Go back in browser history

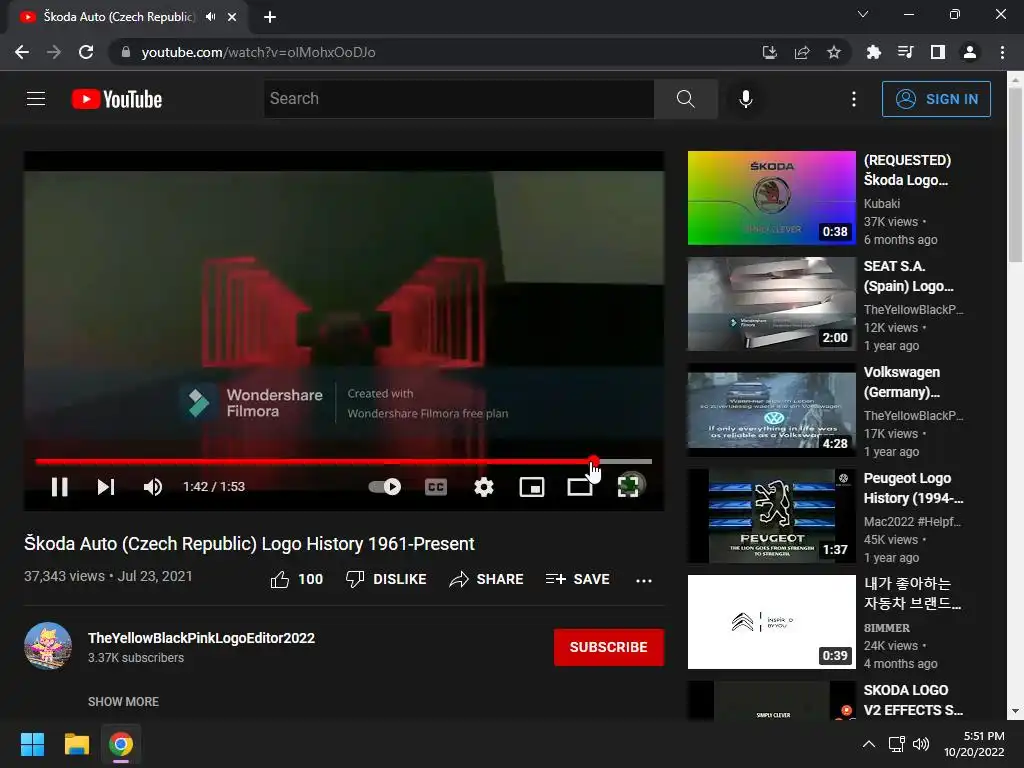tap(22, 52)
